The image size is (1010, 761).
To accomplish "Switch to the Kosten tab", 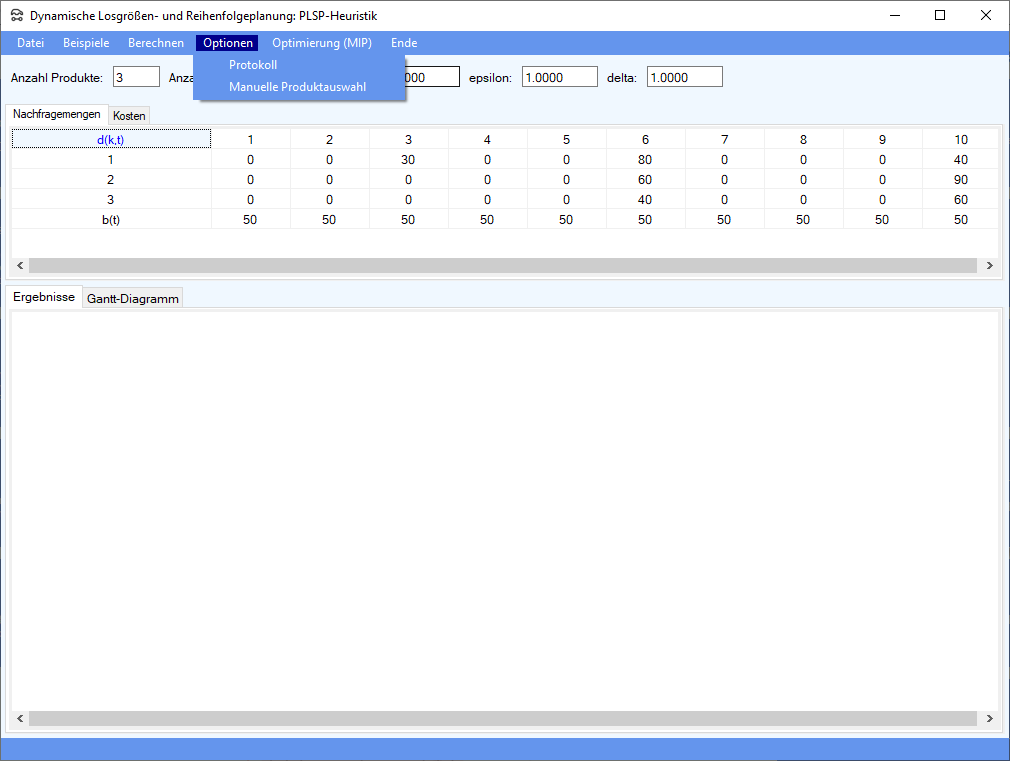I will point(129,116).
